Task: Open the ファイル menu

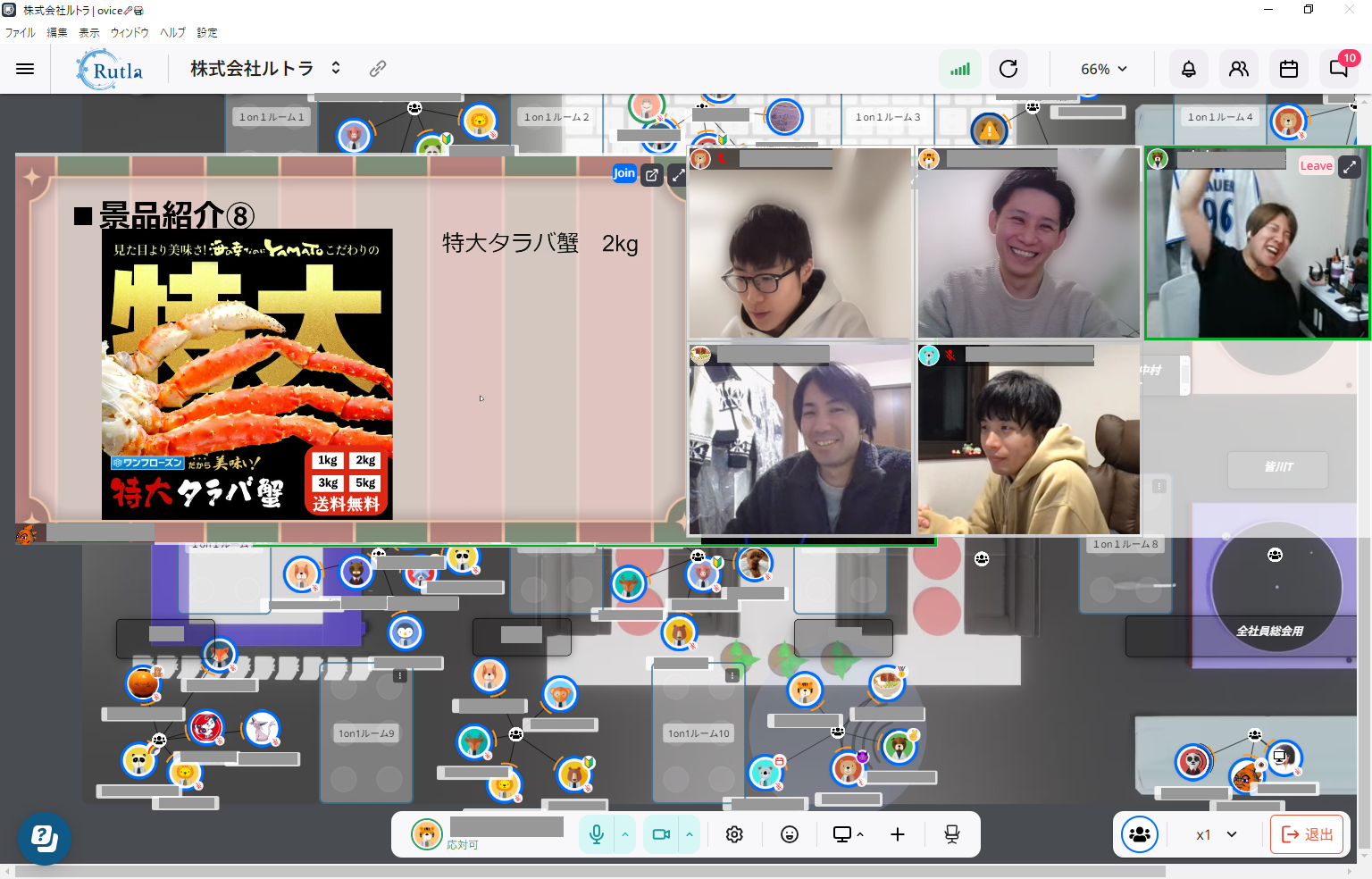Action: (x=20, y=32)
